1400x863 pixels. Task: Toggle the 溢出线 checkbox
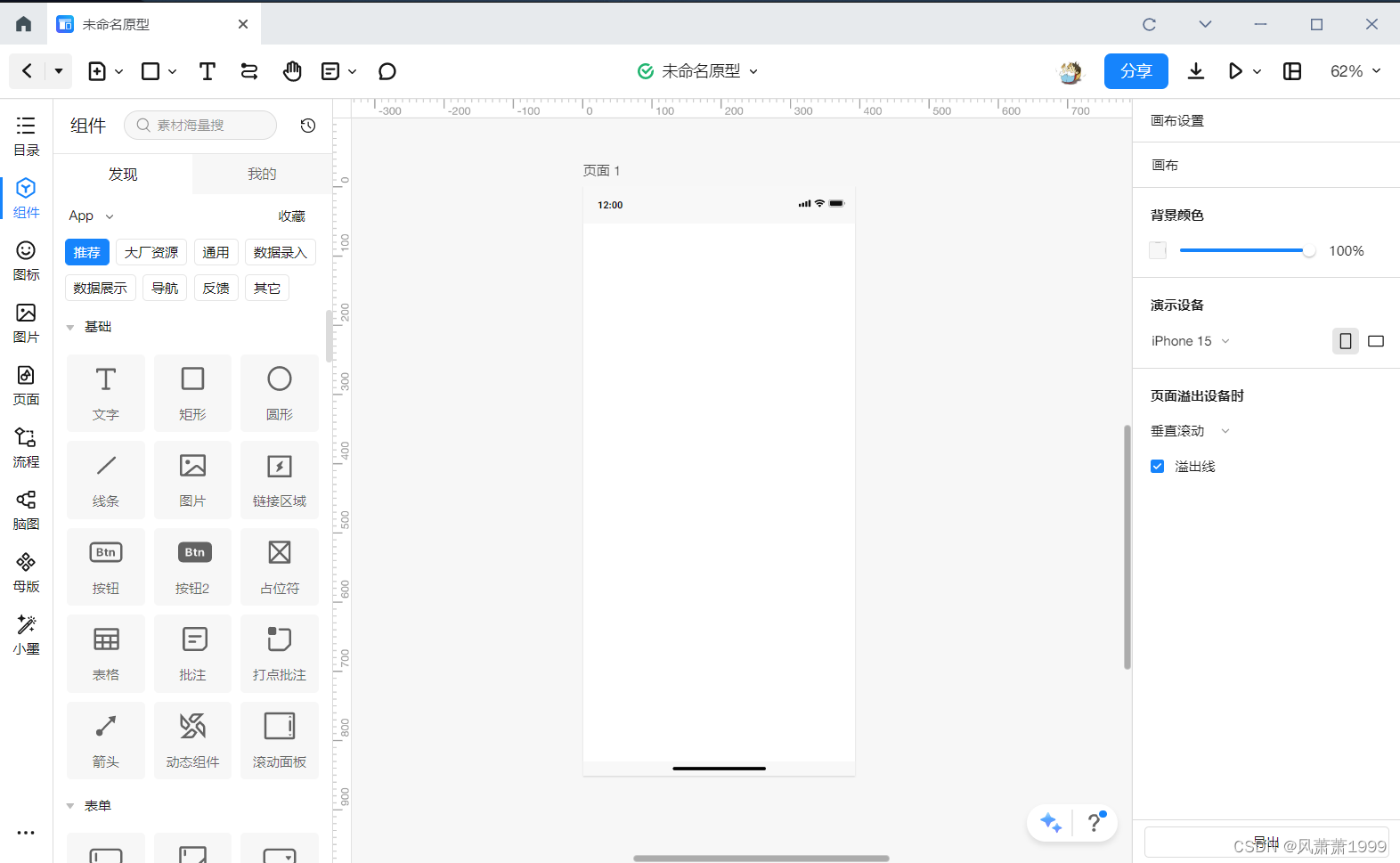click(x=1158, y=466)
